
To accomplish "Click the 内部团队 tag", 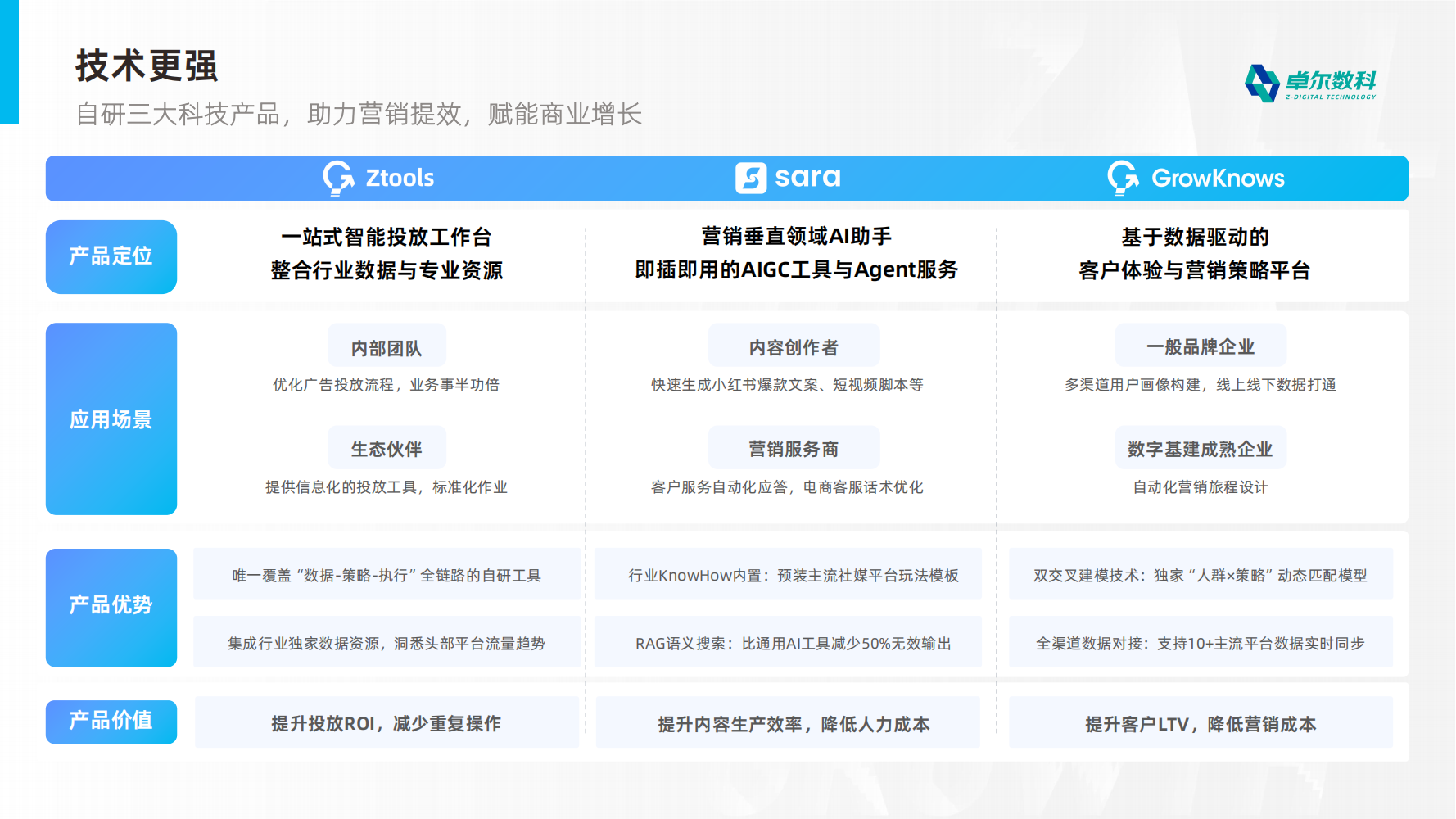I will point(387,346).
